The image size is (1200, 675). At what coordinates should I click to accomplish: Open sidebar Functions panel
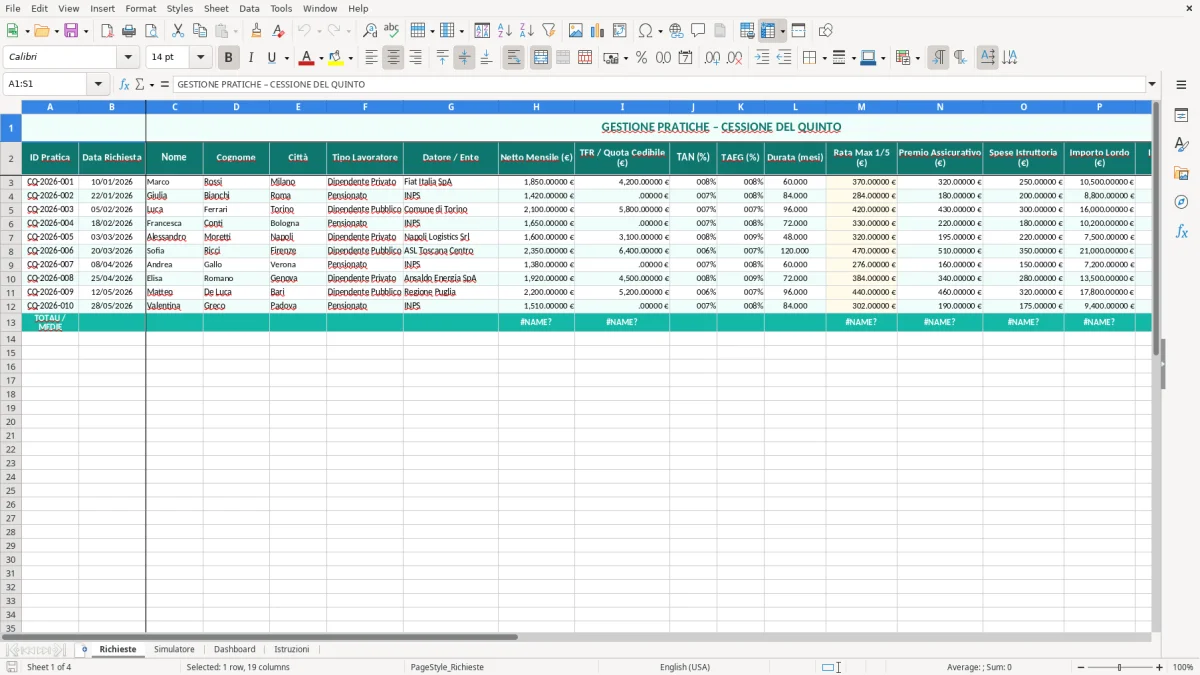(x=1181, y=232)
